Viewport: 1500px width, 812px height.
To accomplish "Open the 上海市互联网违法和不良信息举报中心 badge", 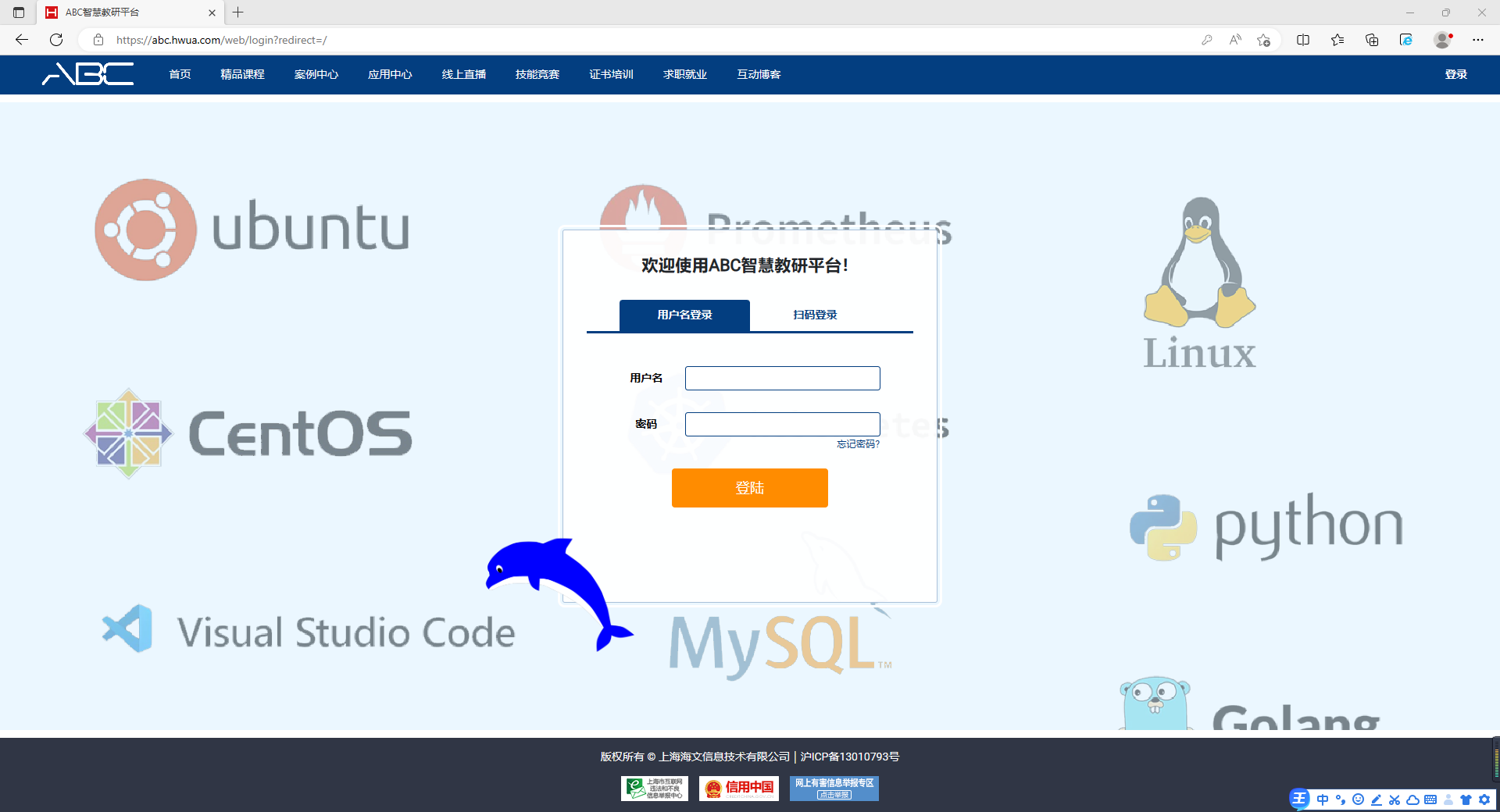I will (x=655, y=789).
